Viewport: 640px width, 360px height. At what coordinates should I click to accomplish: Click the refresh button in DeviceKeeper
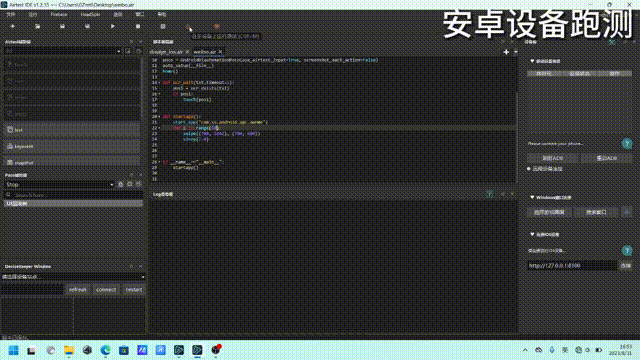pos(78,289)
